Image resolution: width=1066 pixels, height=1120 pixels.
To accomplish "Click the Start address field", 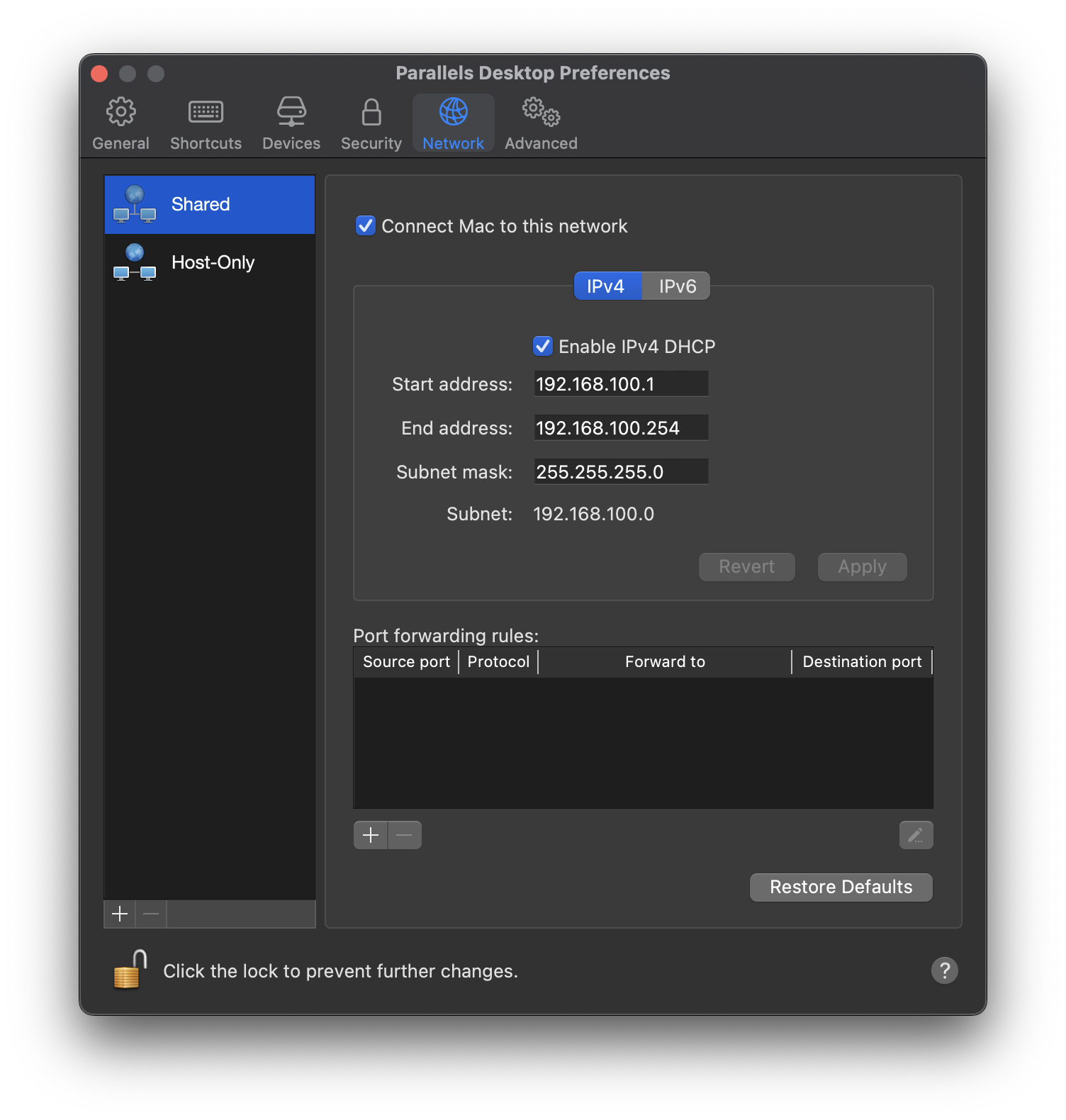I will 621,383.
